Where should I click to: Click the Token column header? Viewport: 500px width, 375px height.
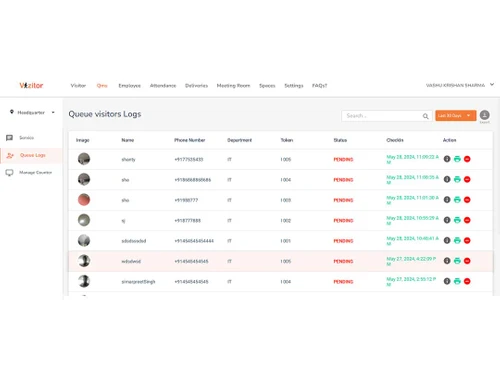point(287,140)
